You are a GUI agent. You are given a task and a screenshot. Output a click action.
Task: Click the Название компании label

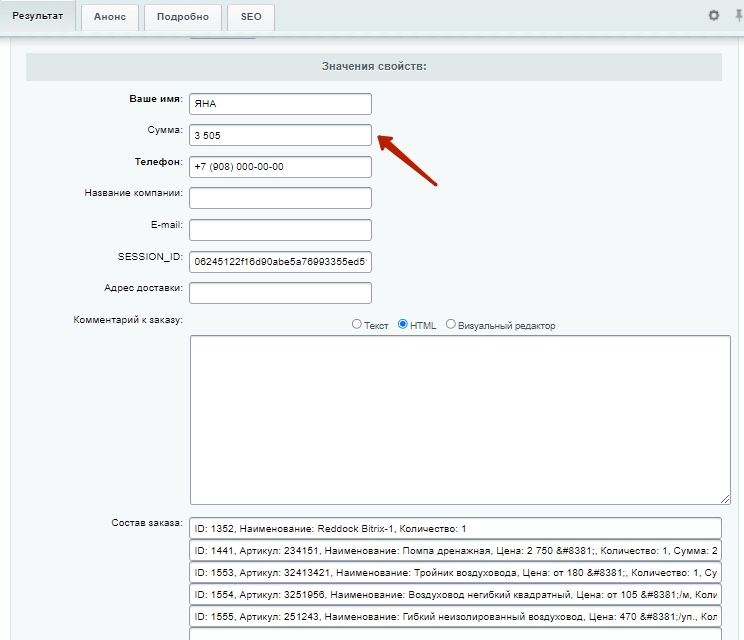click(x=134, y=193)
